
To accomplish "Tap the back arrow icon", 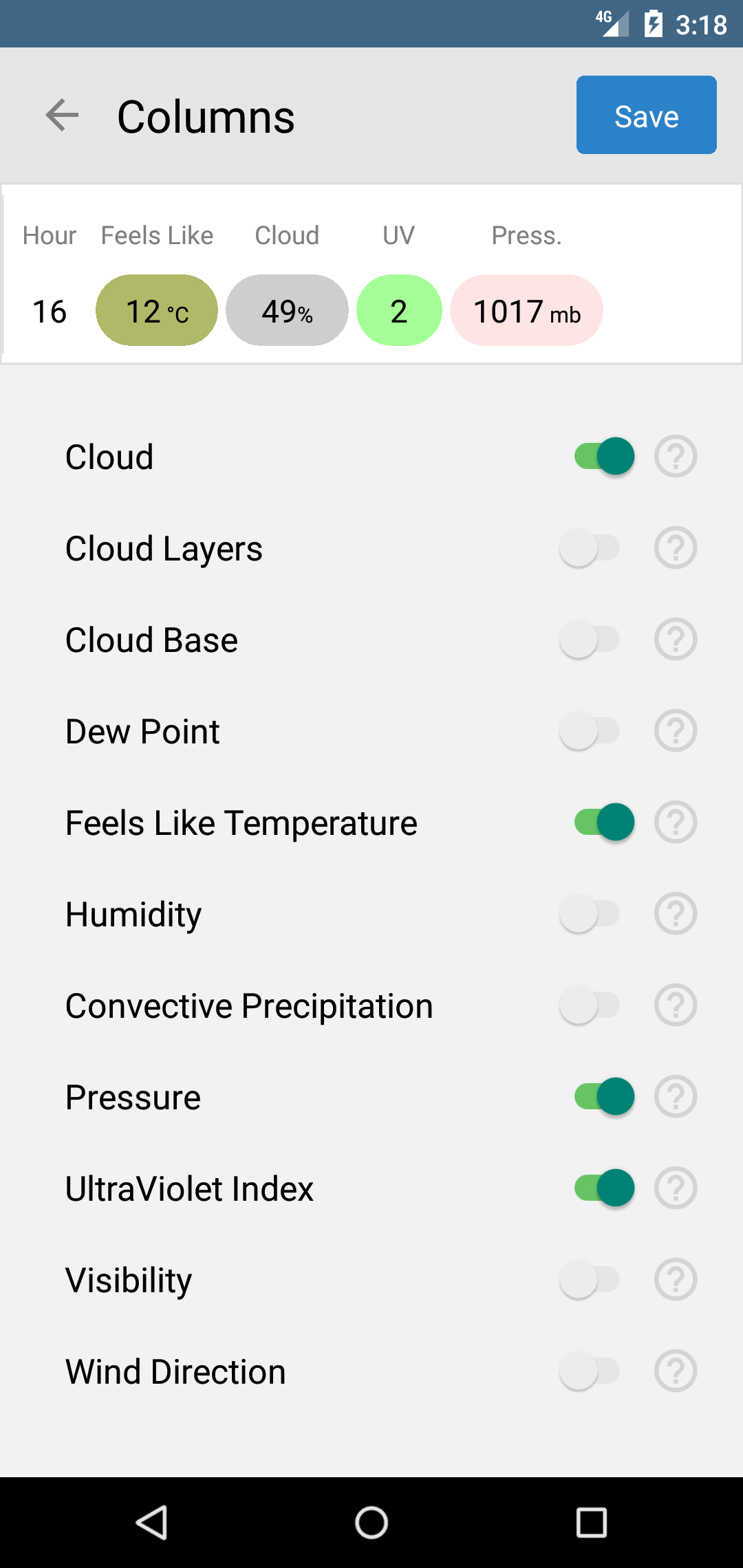I will [62, 115].
